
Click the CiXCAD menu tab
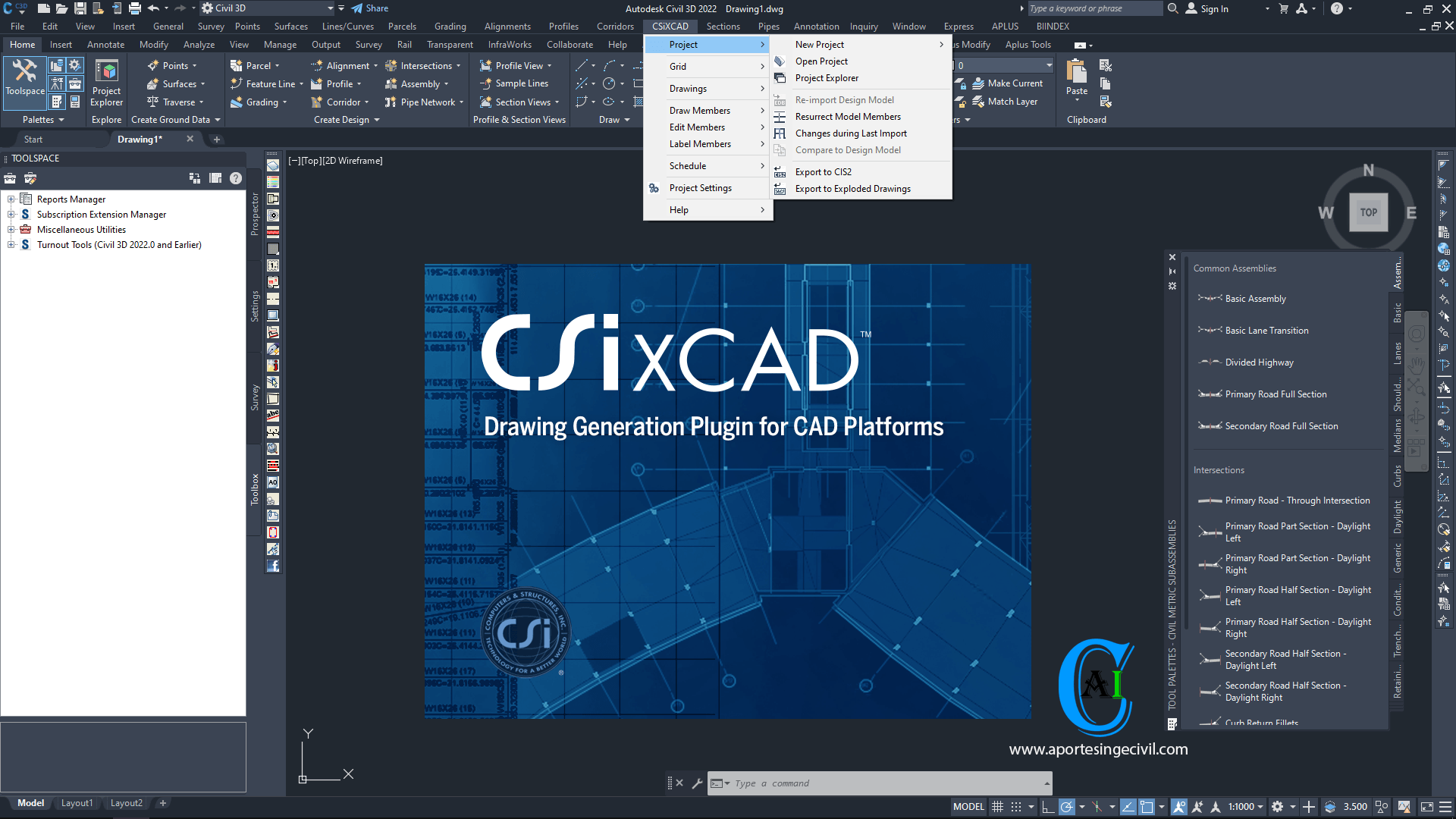[669, 26]
